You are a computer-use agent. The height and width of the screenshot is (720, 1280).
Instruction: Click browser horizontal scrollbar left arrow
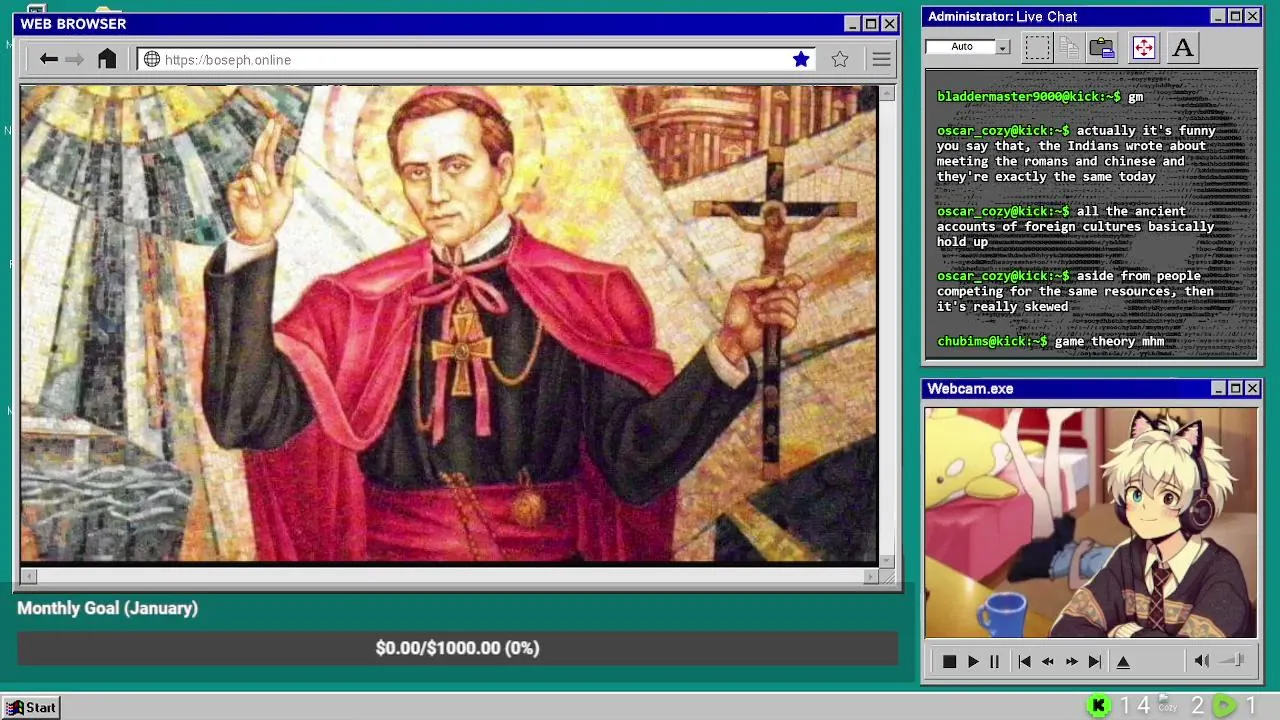point(28,576)
